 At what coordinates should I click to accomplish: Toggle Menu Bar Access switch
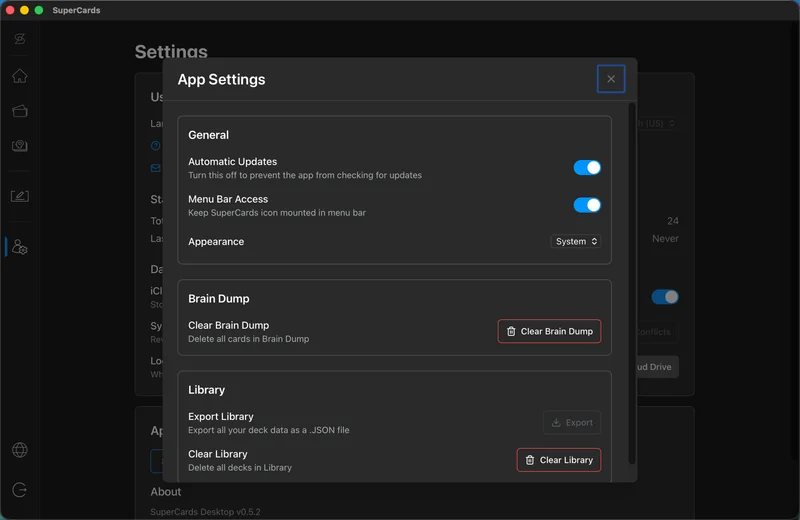click(587, 205)
